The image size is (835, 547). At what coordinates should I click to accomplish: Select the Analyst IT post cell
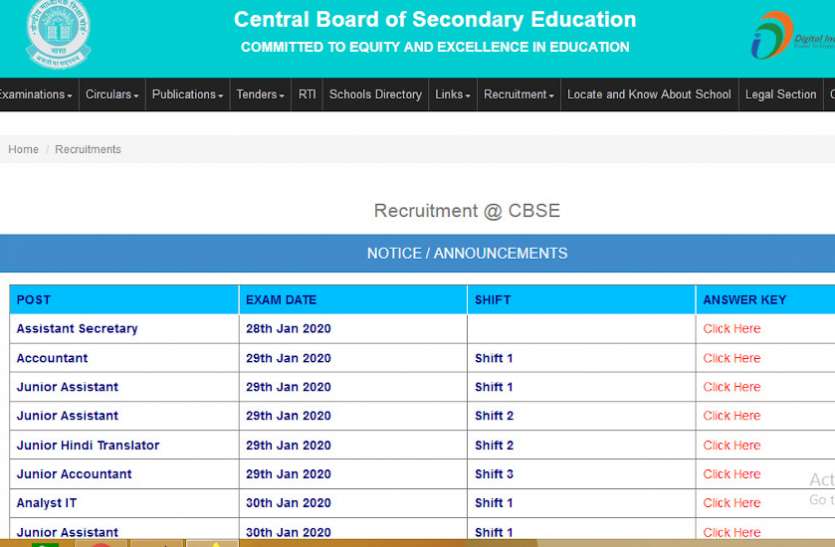[124, 503]
